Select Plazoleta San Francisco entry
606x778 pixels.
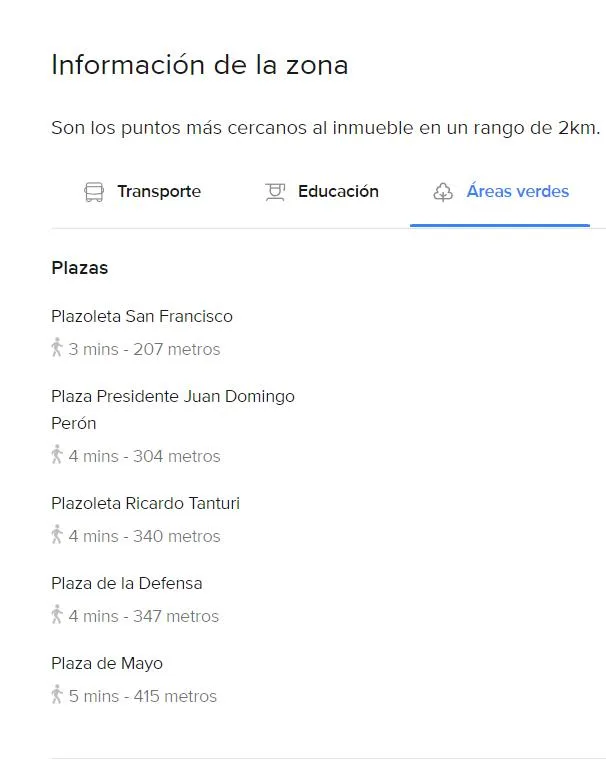coord(142,317)
